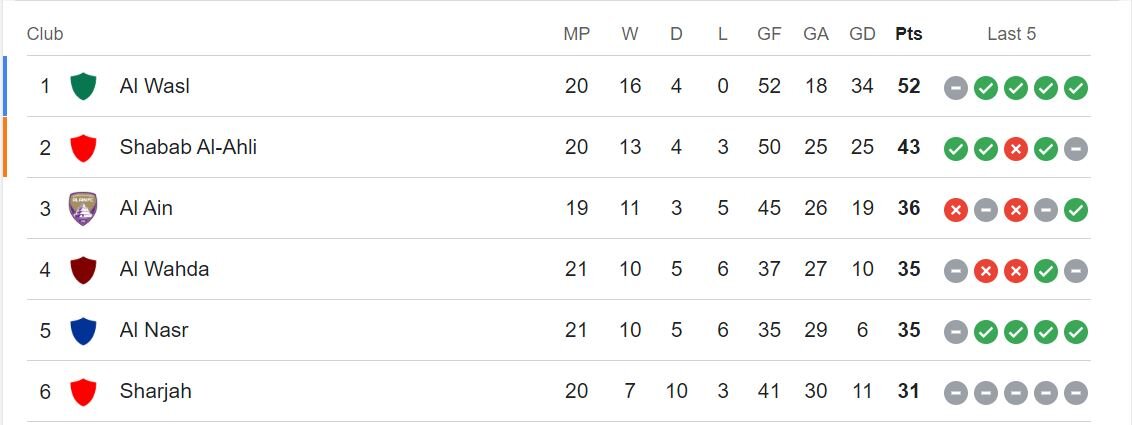Click Al Wasl's most recent win icon
This screenshot has width=1132, height=425.
[x=1076, y=88]
